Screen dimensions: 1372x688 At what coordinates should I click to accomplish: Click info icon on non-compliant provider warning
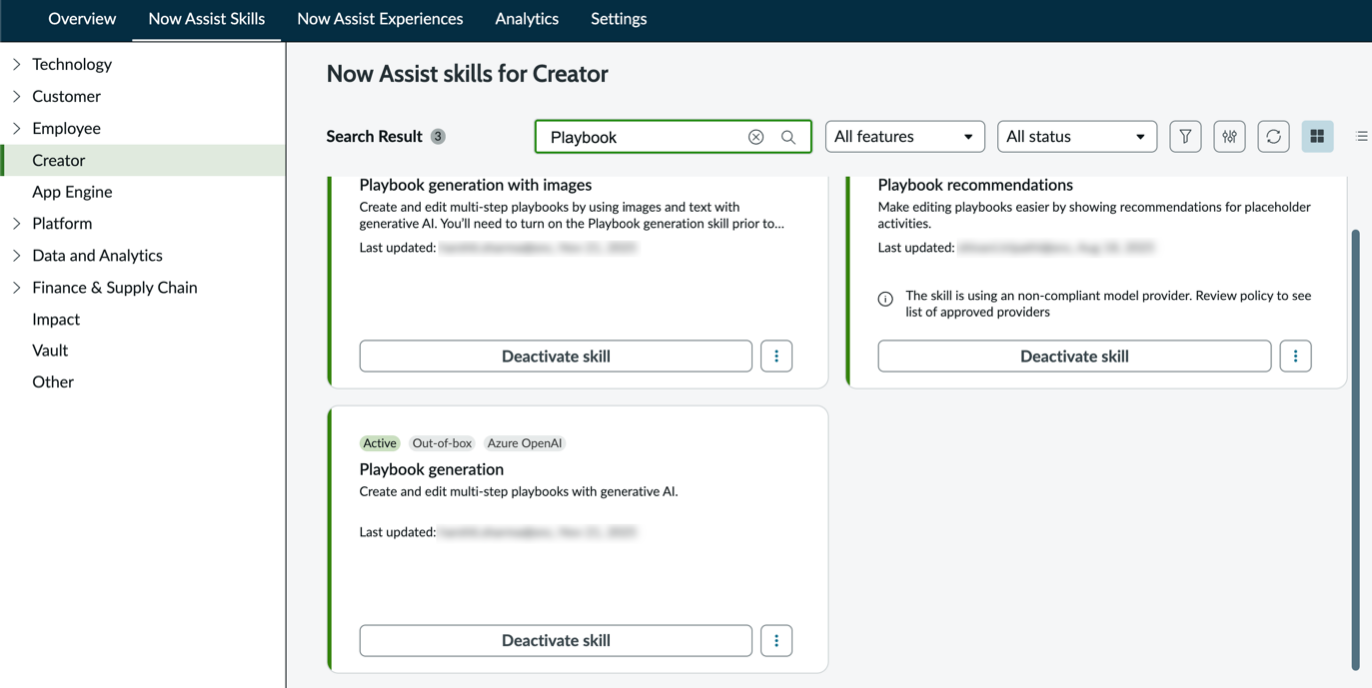(x=885, y=299)
